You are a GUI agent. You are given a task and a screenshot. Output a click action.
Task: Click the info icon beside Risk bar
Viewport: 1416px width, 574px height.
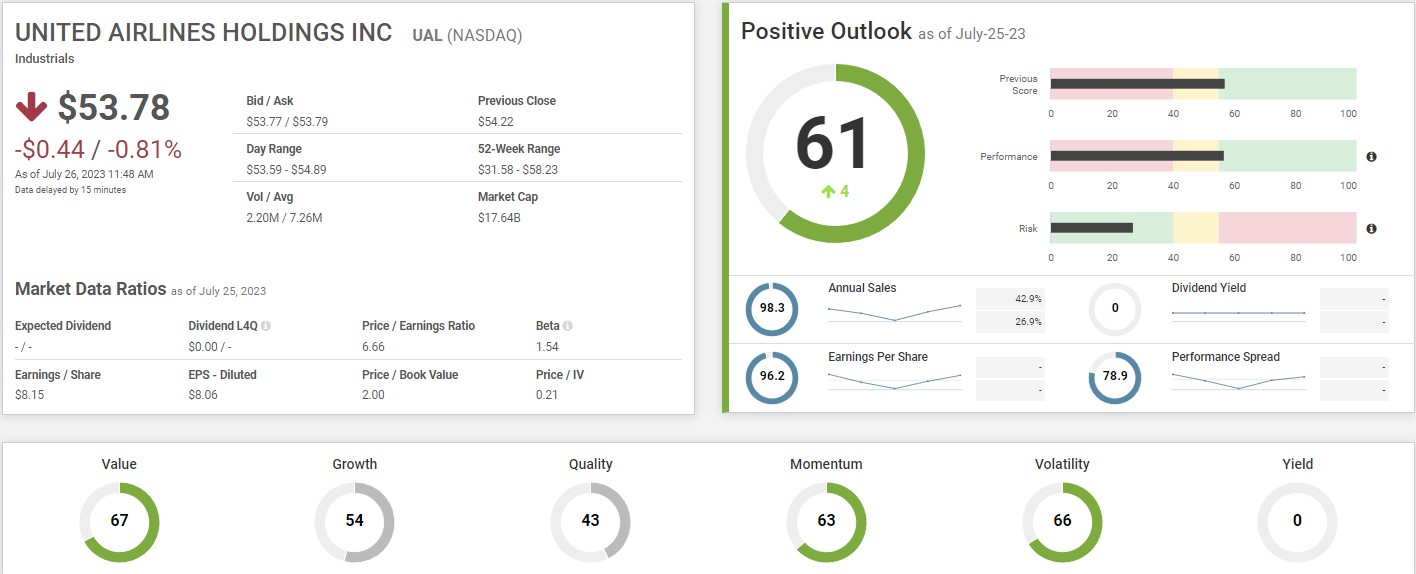pos(1371,229)
